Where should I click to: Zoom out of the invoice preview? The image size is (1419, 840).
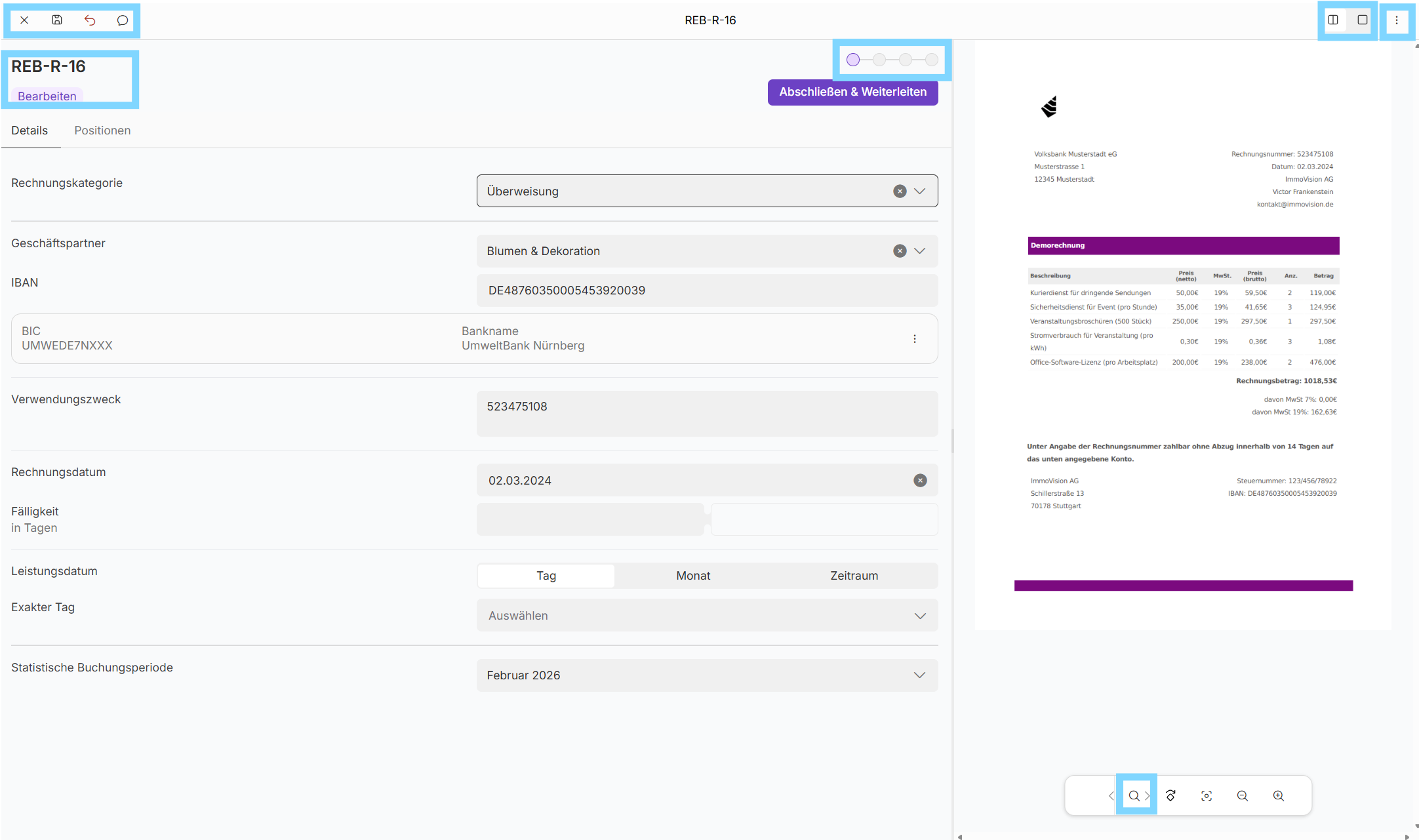(x=1243, y=795)
